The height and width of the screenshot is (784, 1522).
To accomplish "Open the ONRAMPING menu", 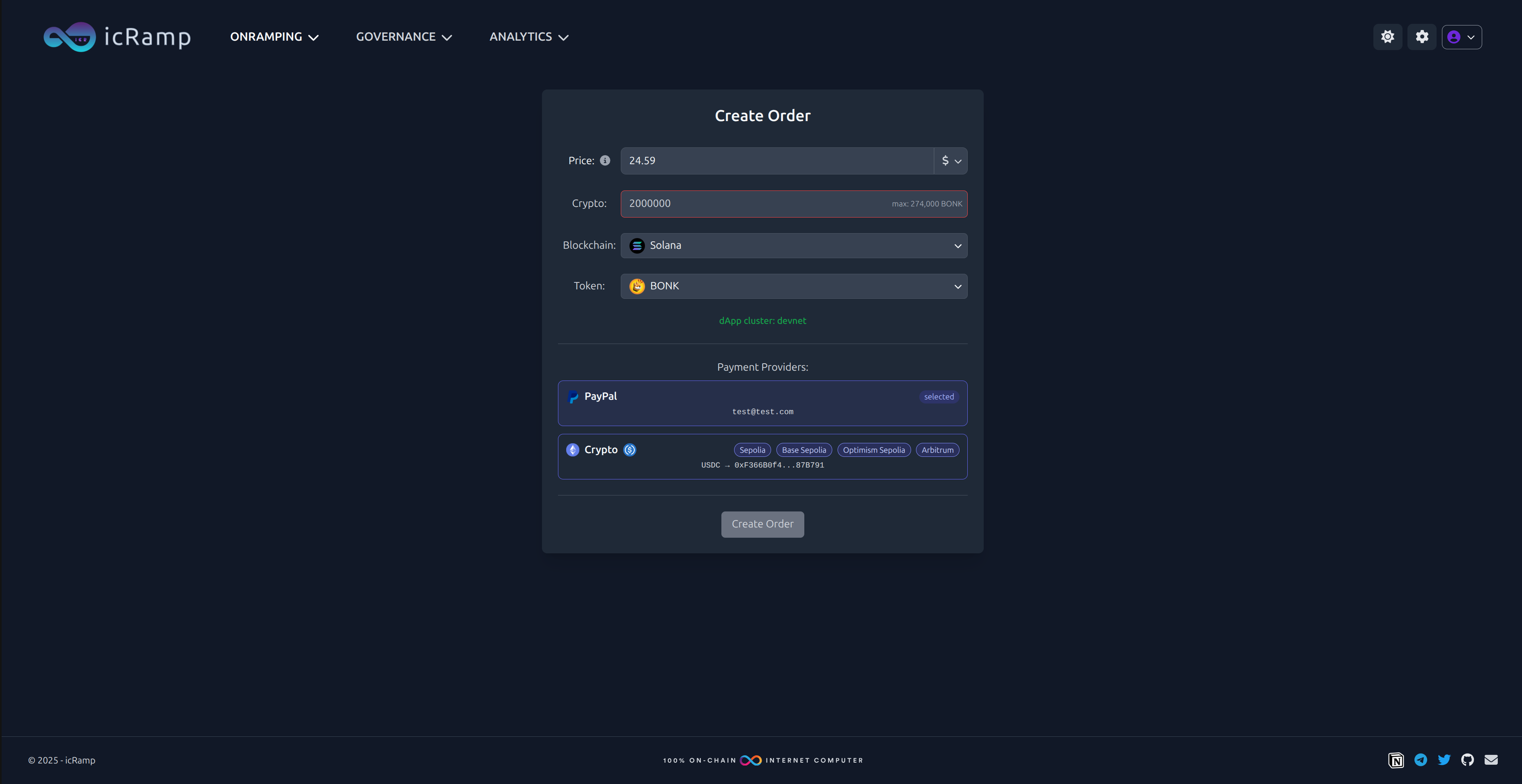I will coord(273,37).
